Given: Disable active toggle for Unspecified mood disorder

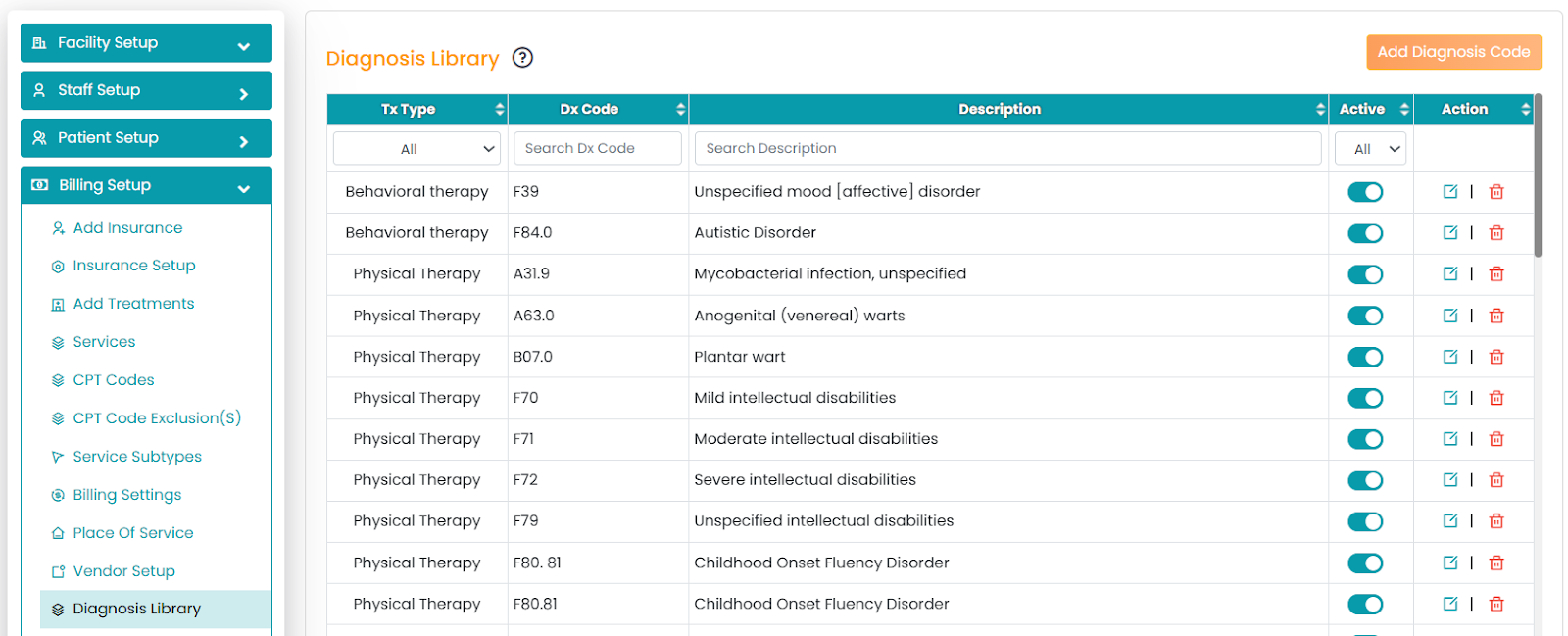Looking at the screenshot, I should click(1365, 192).
